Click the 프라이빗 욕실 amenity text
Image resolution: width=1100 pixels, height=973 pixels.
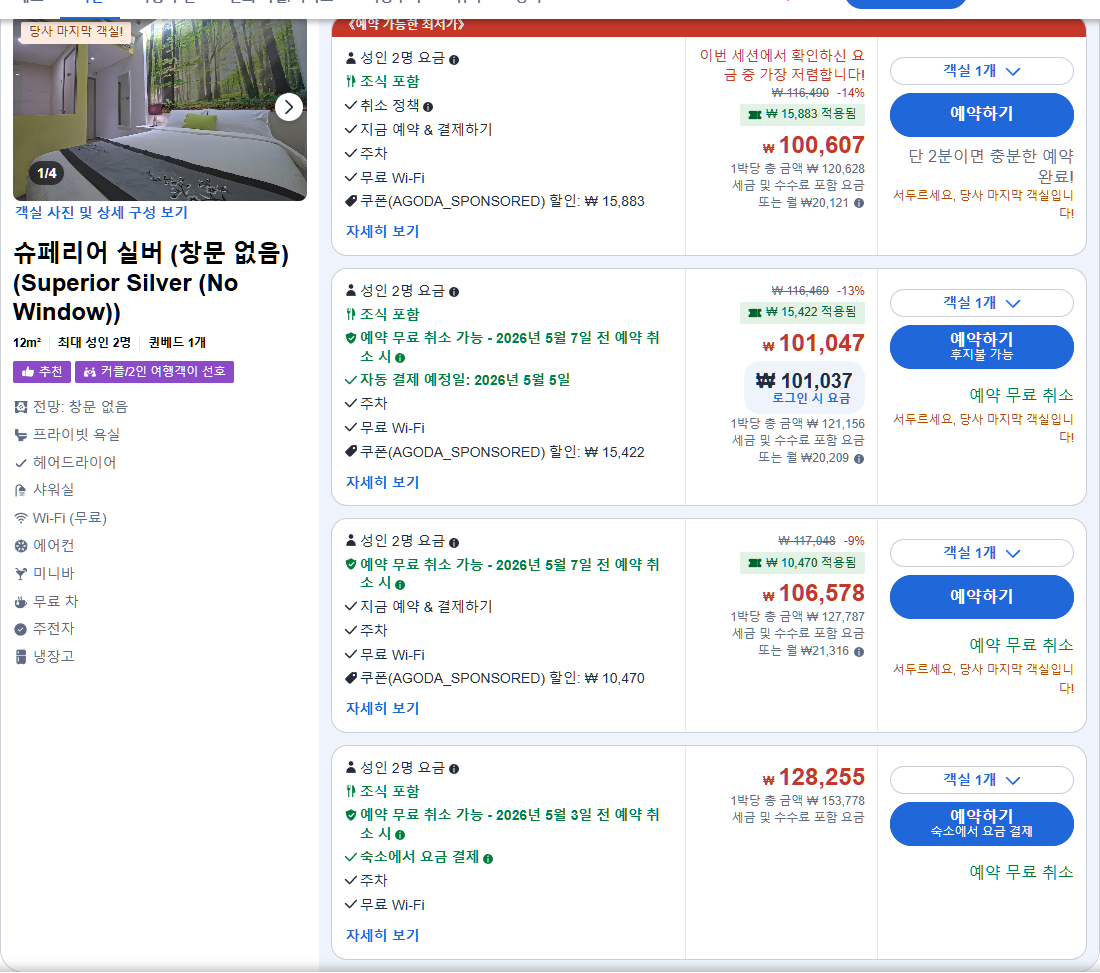tap(76, 435)
